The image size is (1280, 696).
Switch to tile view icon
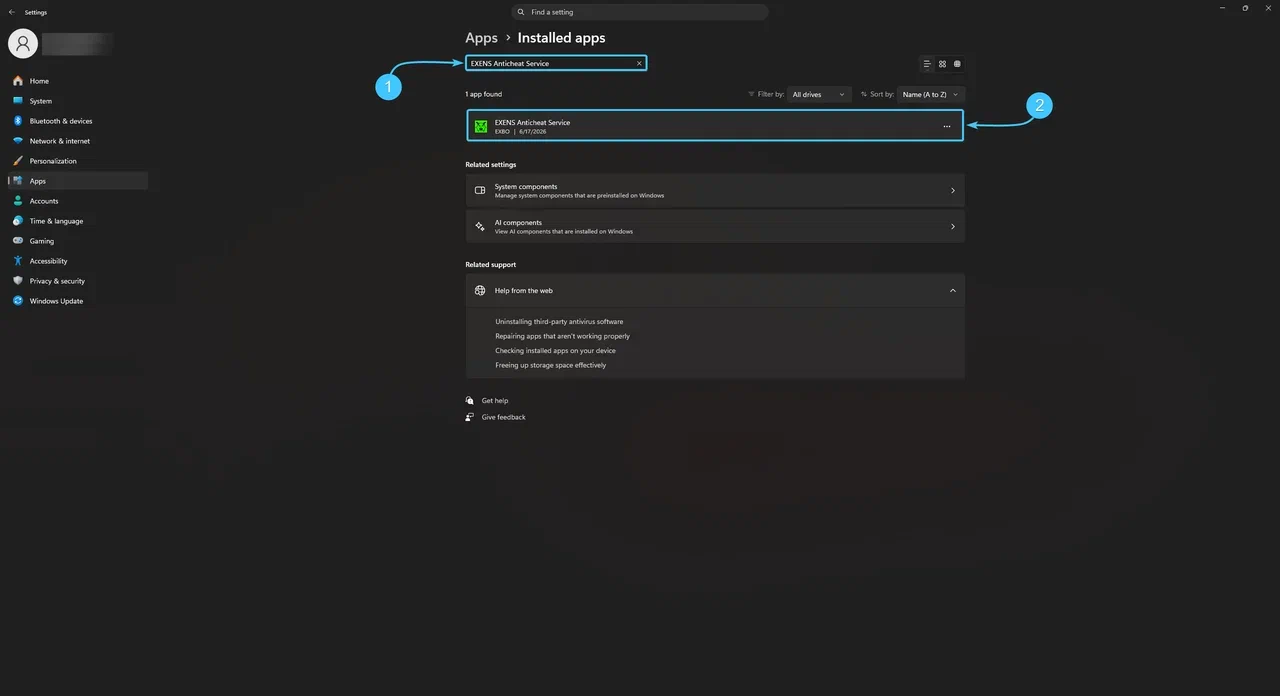point(957,64)
